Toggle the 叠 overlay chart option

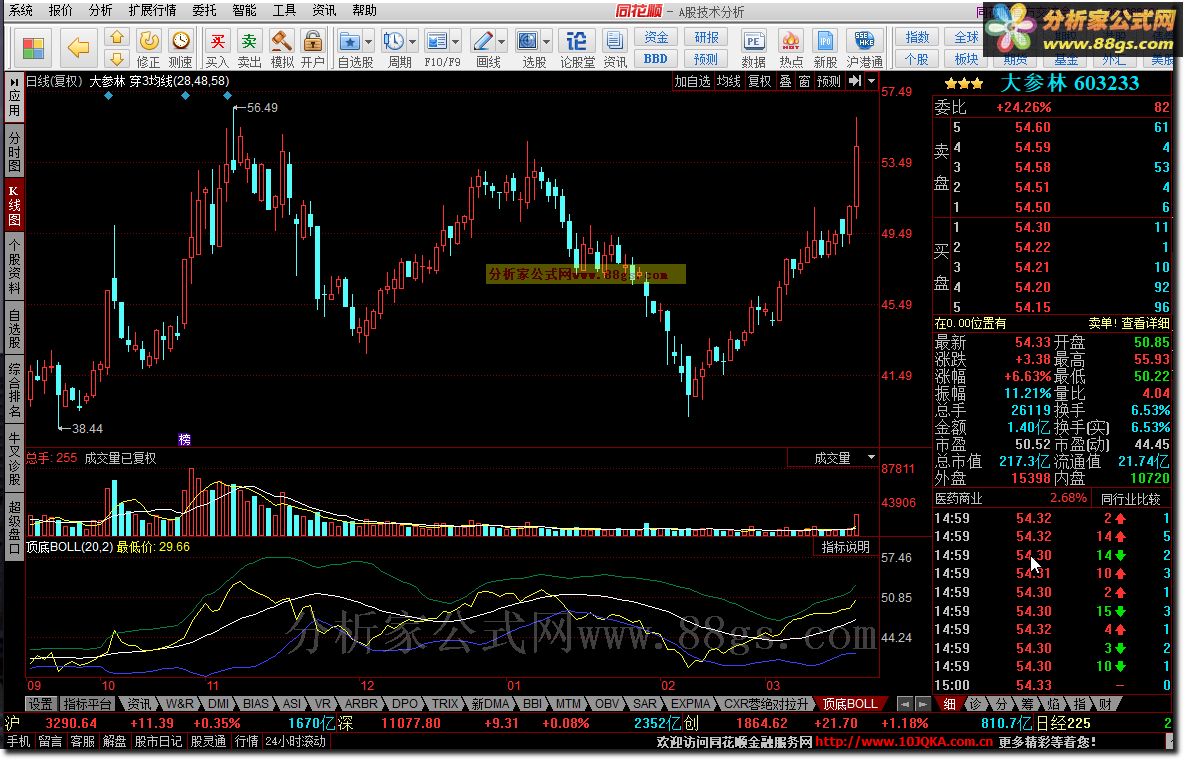[x=785, y=81]
